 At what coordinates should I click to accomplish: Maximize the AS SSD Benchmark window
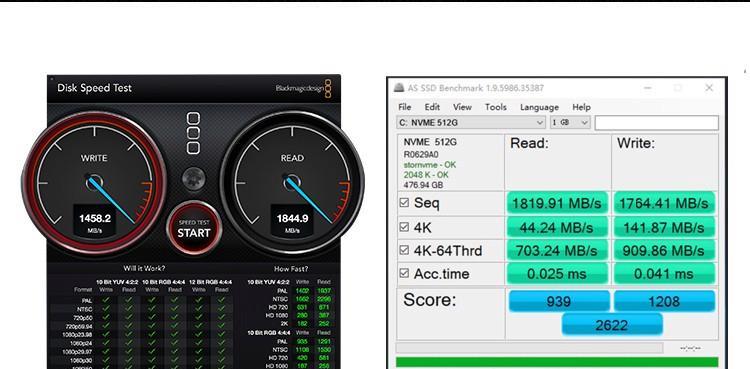(678, 88)
